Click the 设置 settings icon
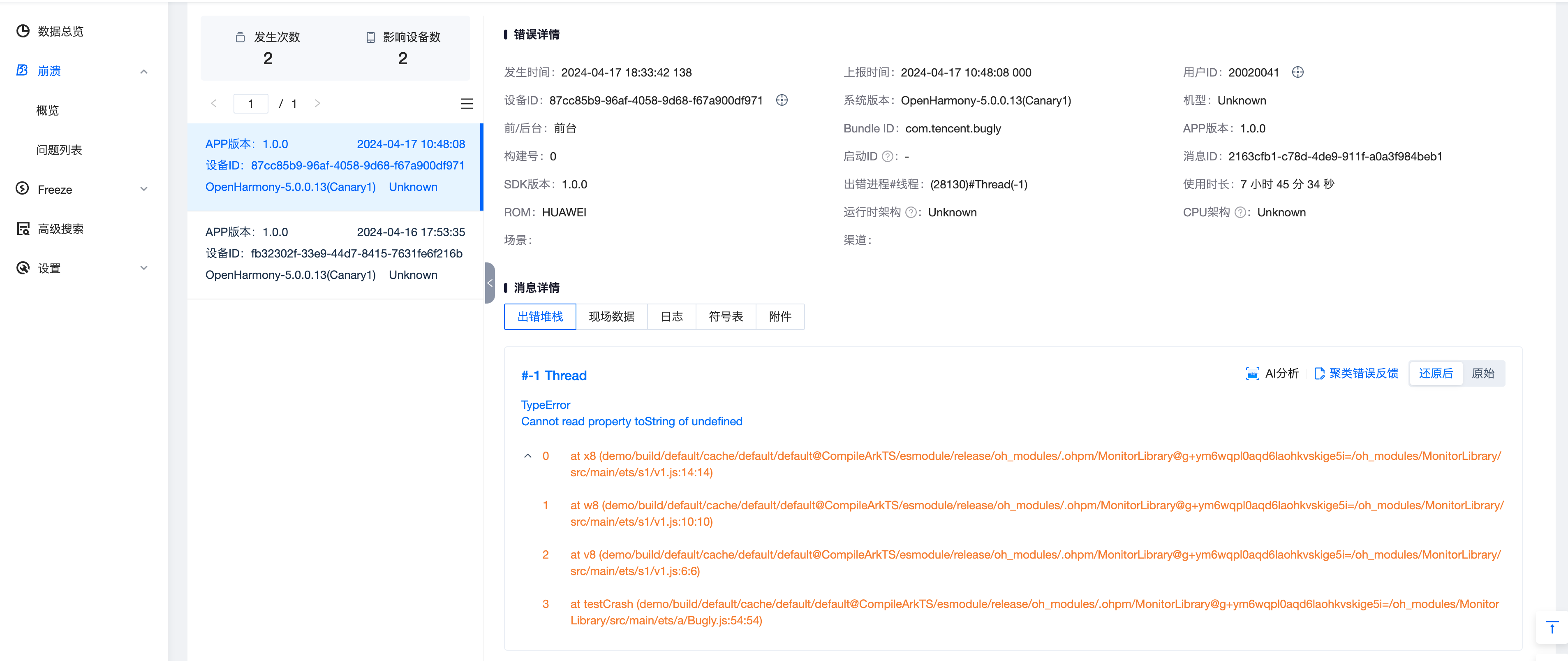The image size is (1568, 661). (x=23, y=268)
